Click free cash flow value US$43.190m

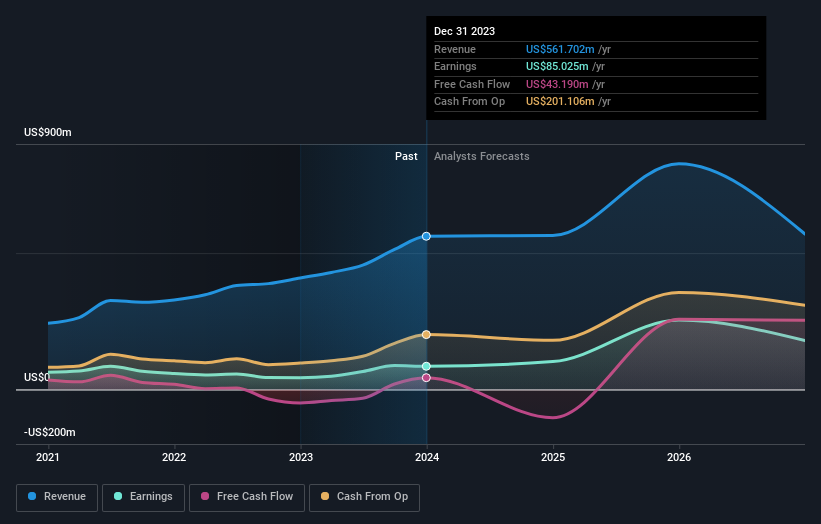coord(557,84)
